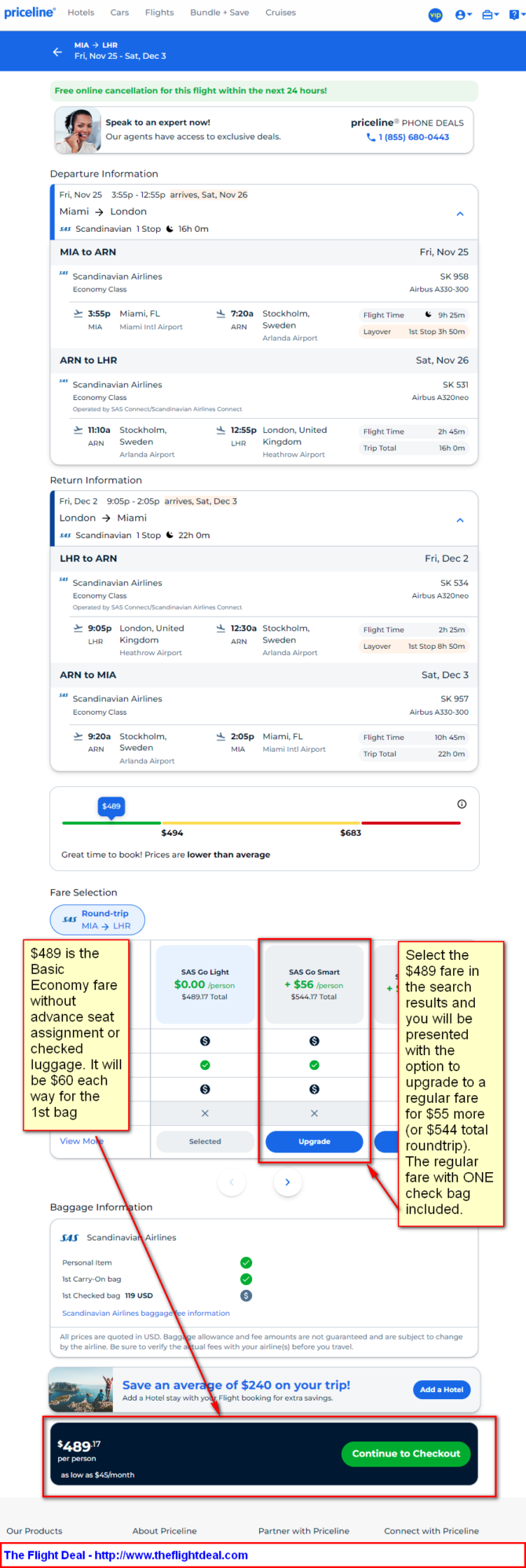Click the $489 marker on price meter
Image resolution: width=526 pixels, height=1568 pixels.
111,807
